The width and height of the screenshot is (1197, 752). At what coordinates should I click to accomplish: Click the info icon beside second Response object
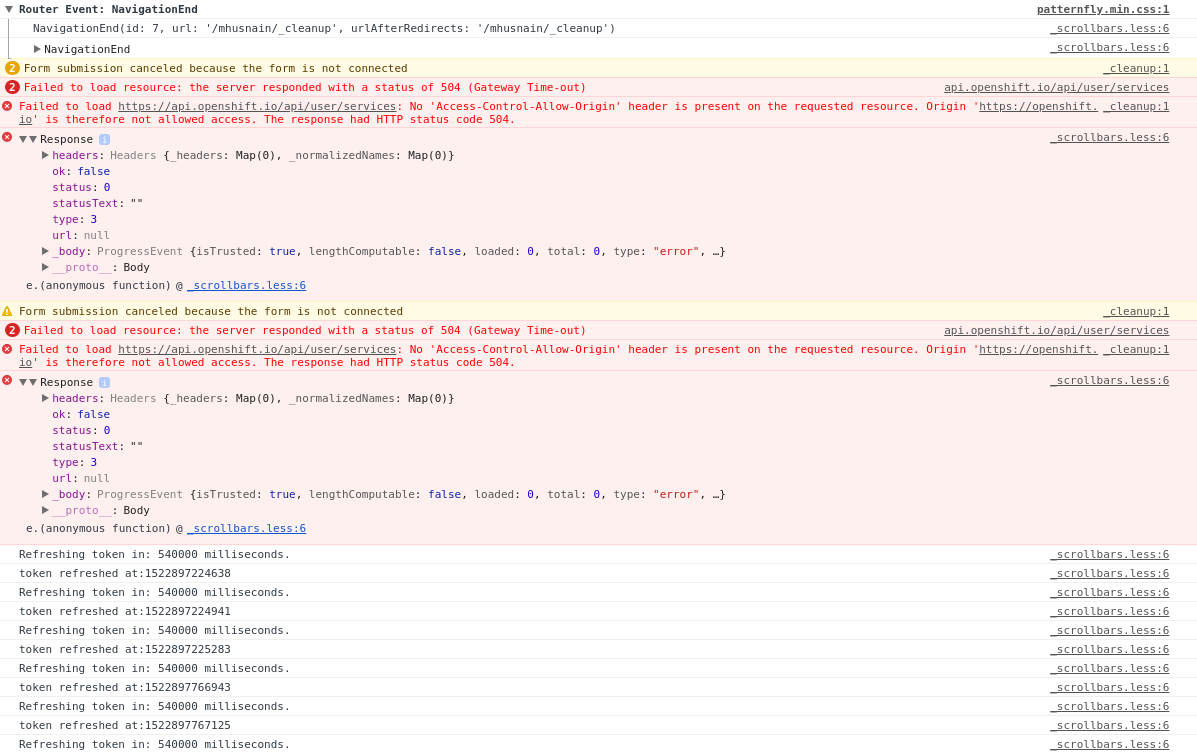104,382
